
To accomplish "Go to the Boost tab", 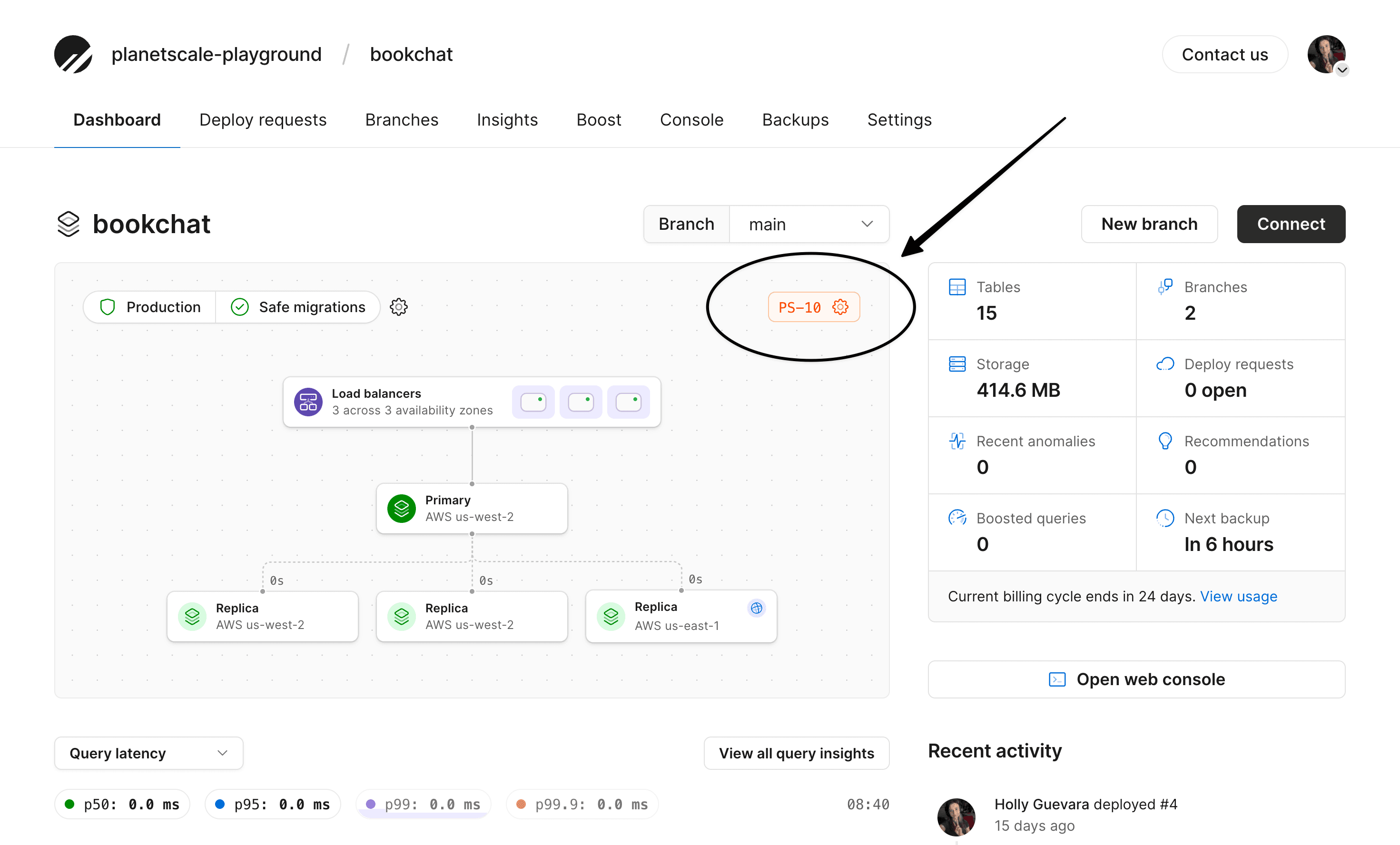I will point(599,120).
